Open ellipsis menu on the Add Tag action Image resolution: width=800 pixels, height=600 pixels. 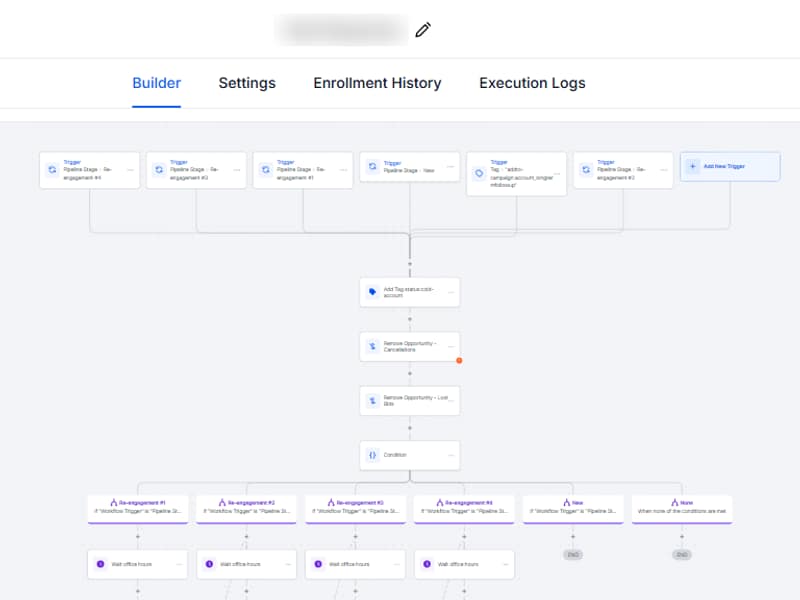tap(451, 292)
